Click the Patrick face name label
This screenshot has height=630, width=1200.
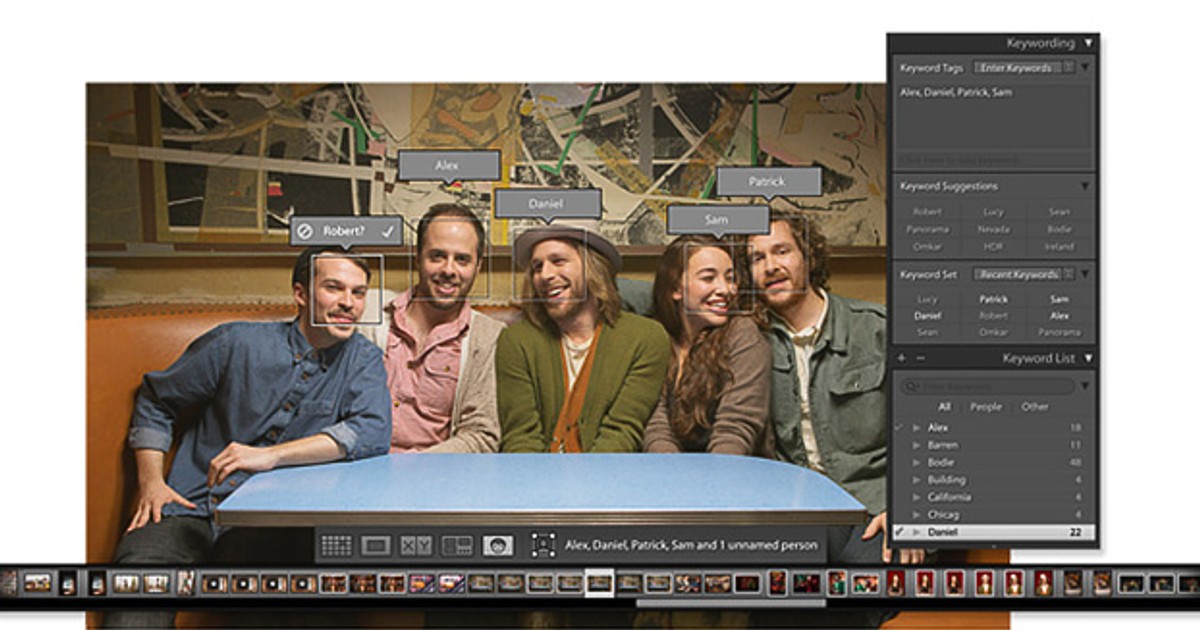pos(767,181)
